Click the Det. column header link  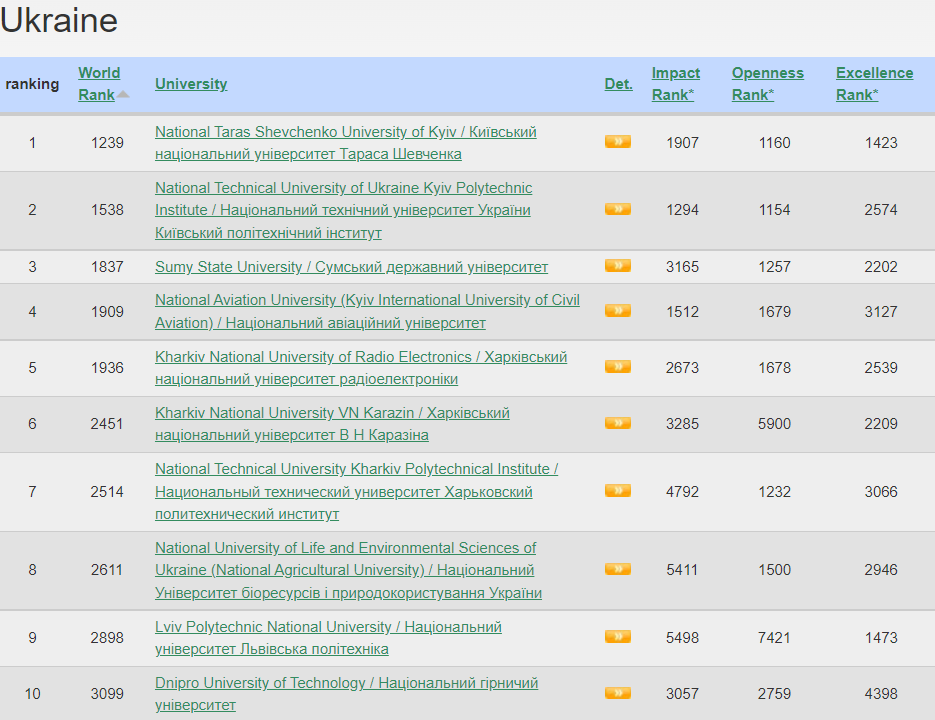point(618,84)
